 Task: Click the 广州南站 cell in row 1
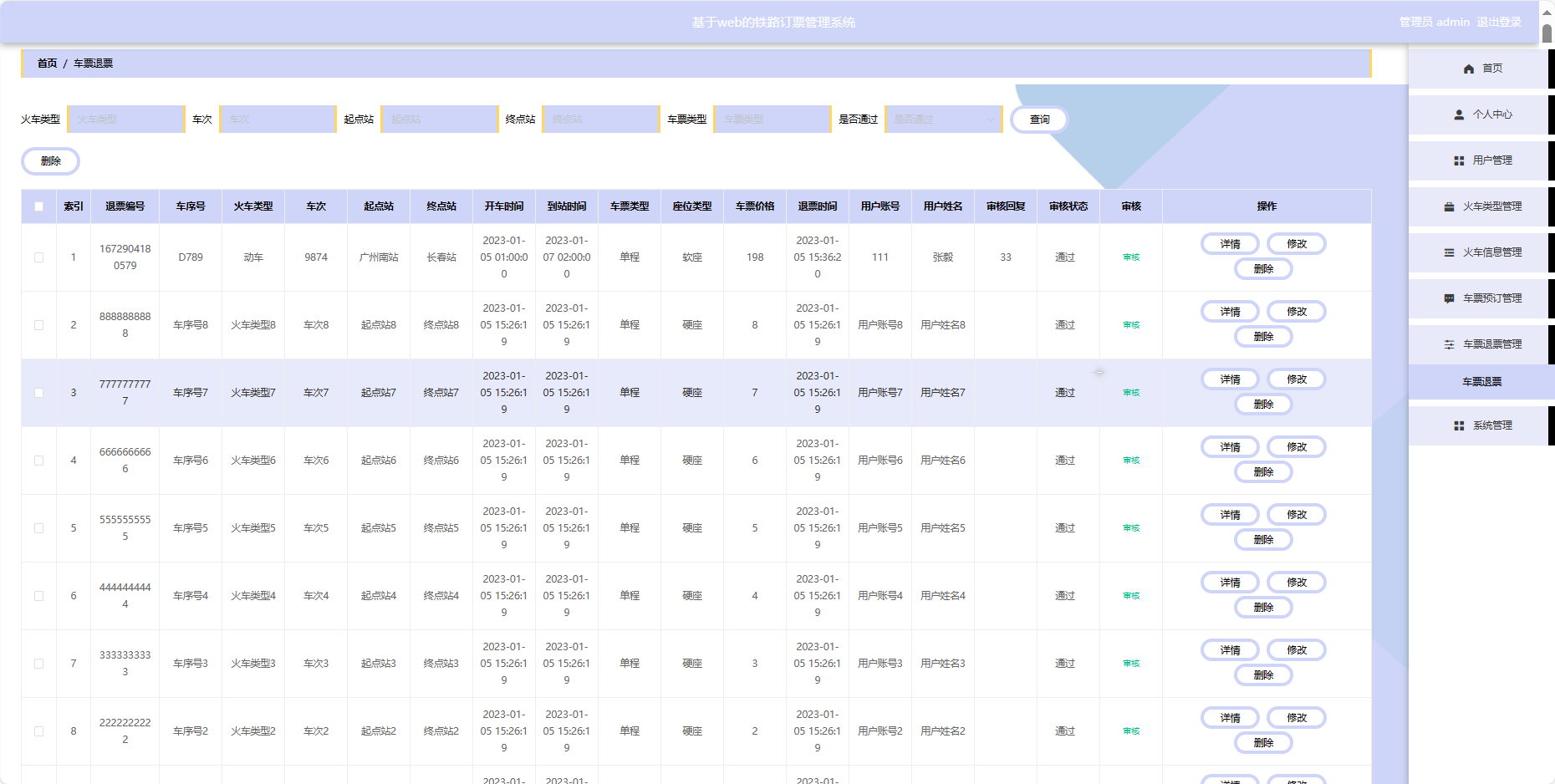pyautogui.click(x=379, y=257)
